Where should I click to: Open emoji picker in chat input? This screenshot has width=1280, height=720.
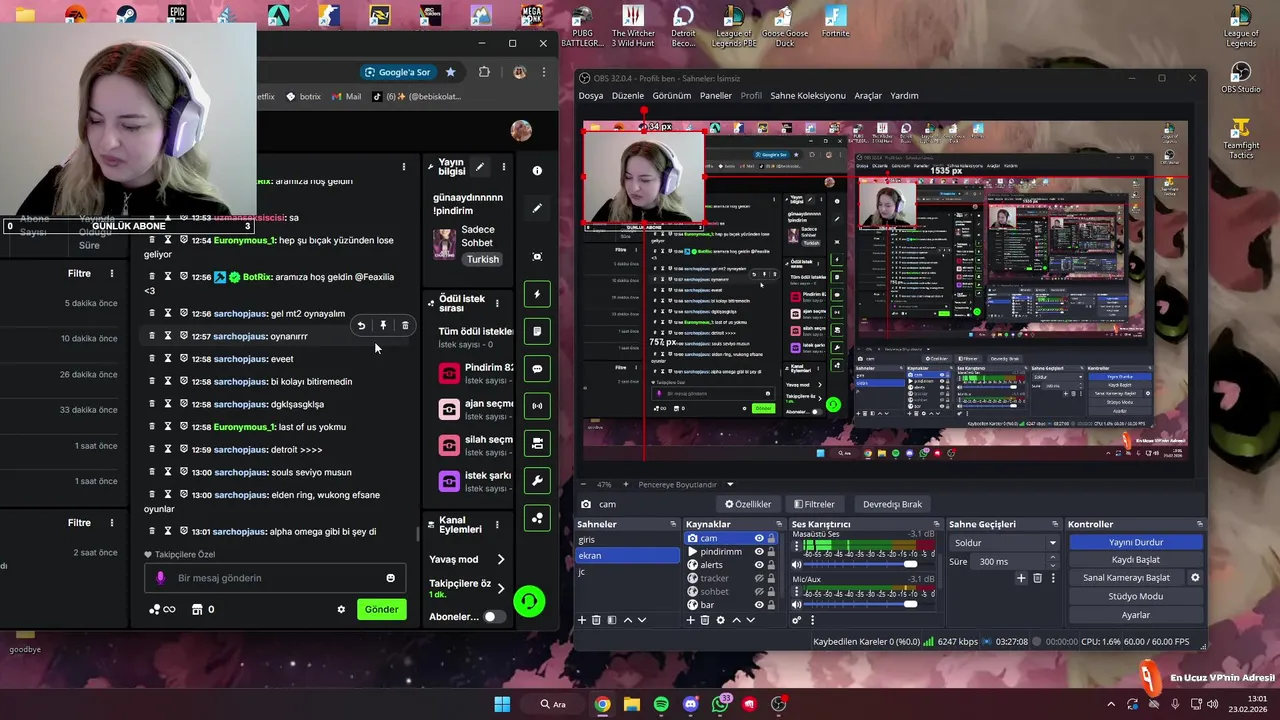(x=390, y=578)
